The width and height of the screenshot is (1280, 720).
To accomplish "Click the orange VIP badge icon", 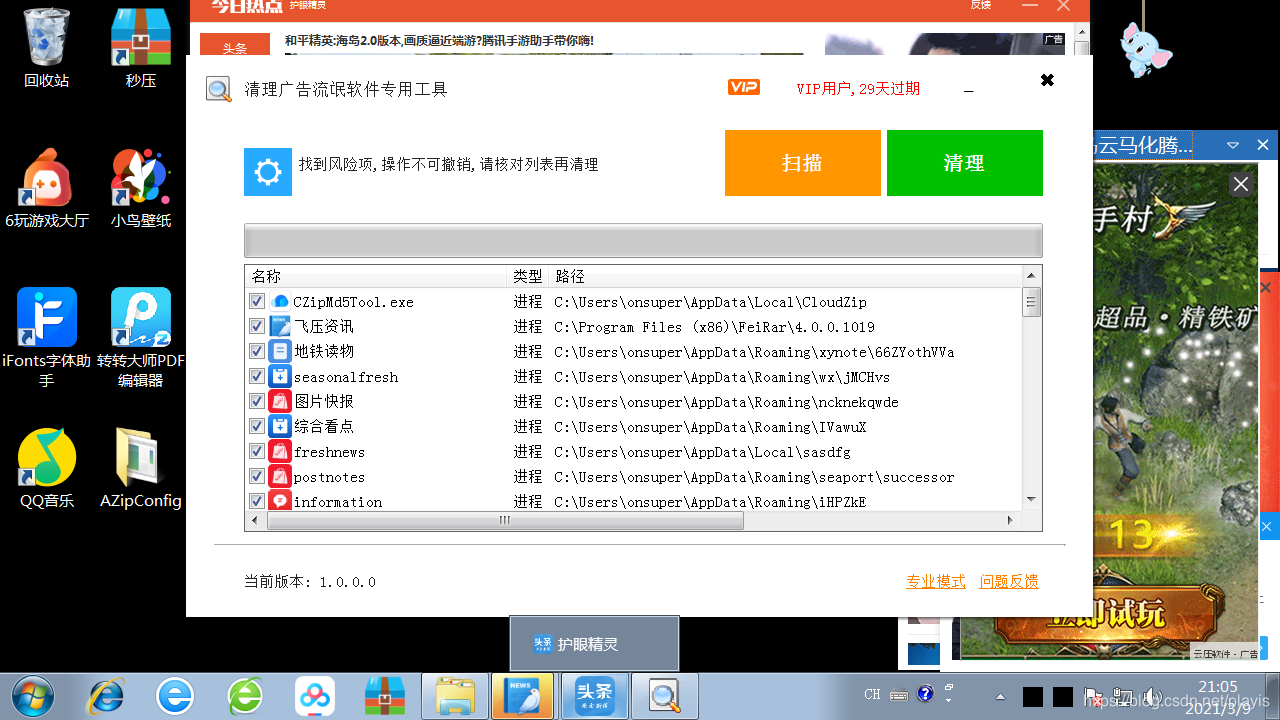I will (x=744, y=88).
